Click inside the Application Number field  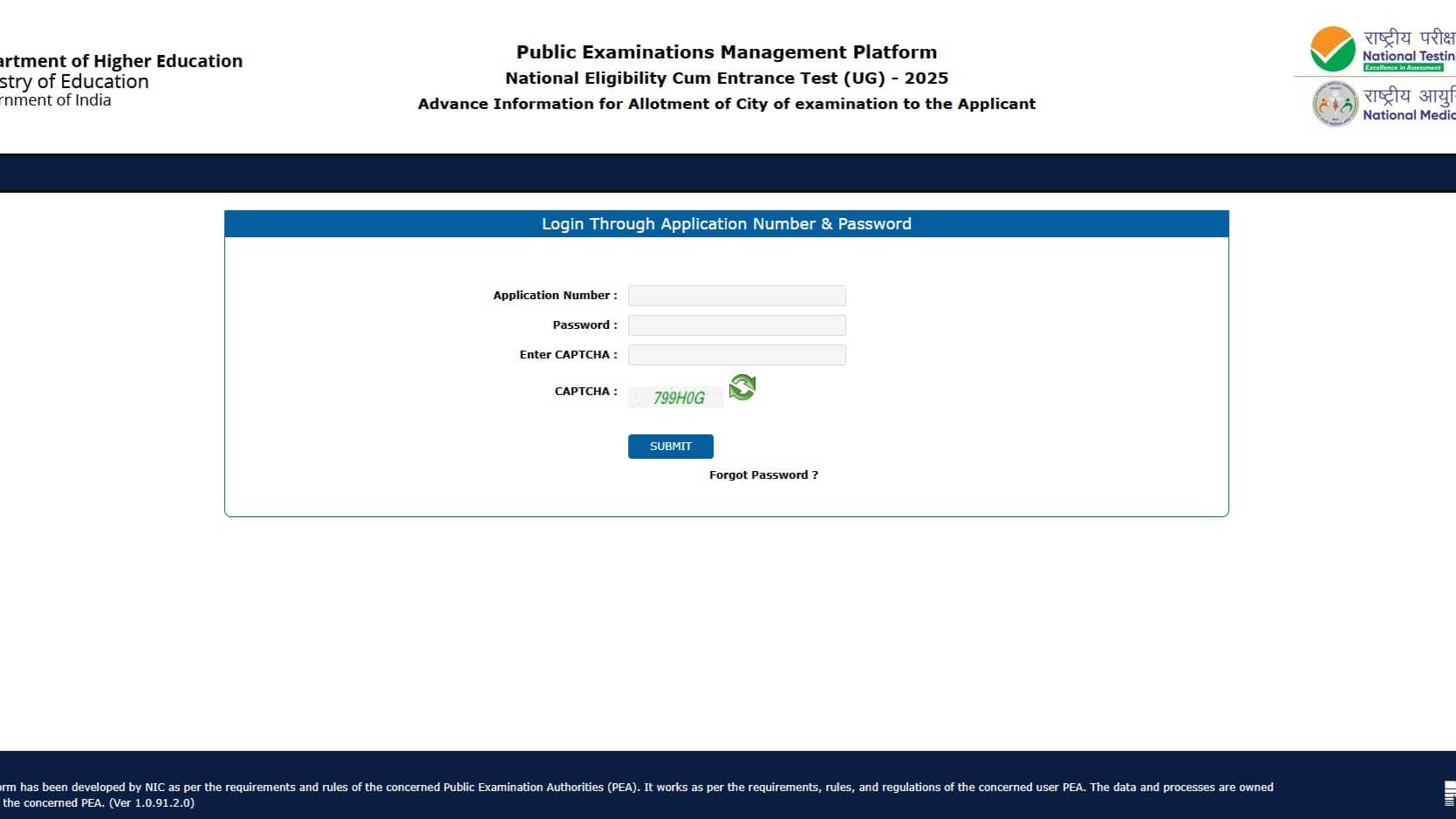[736, 295]
